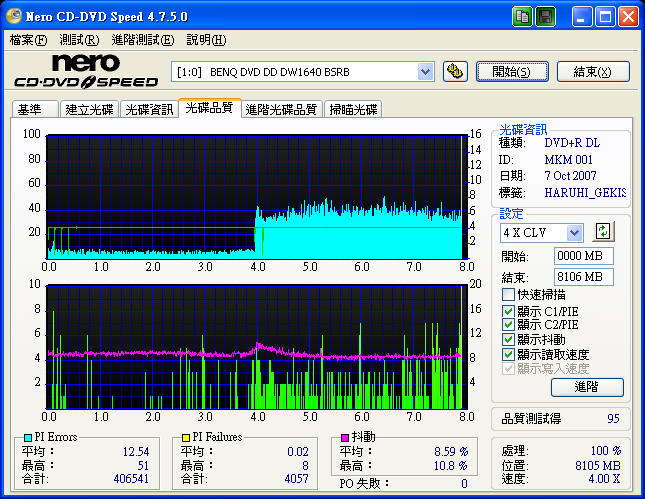Open the 說明(H) menu
This screenshot has width=645, height=499.
(206, 40)
